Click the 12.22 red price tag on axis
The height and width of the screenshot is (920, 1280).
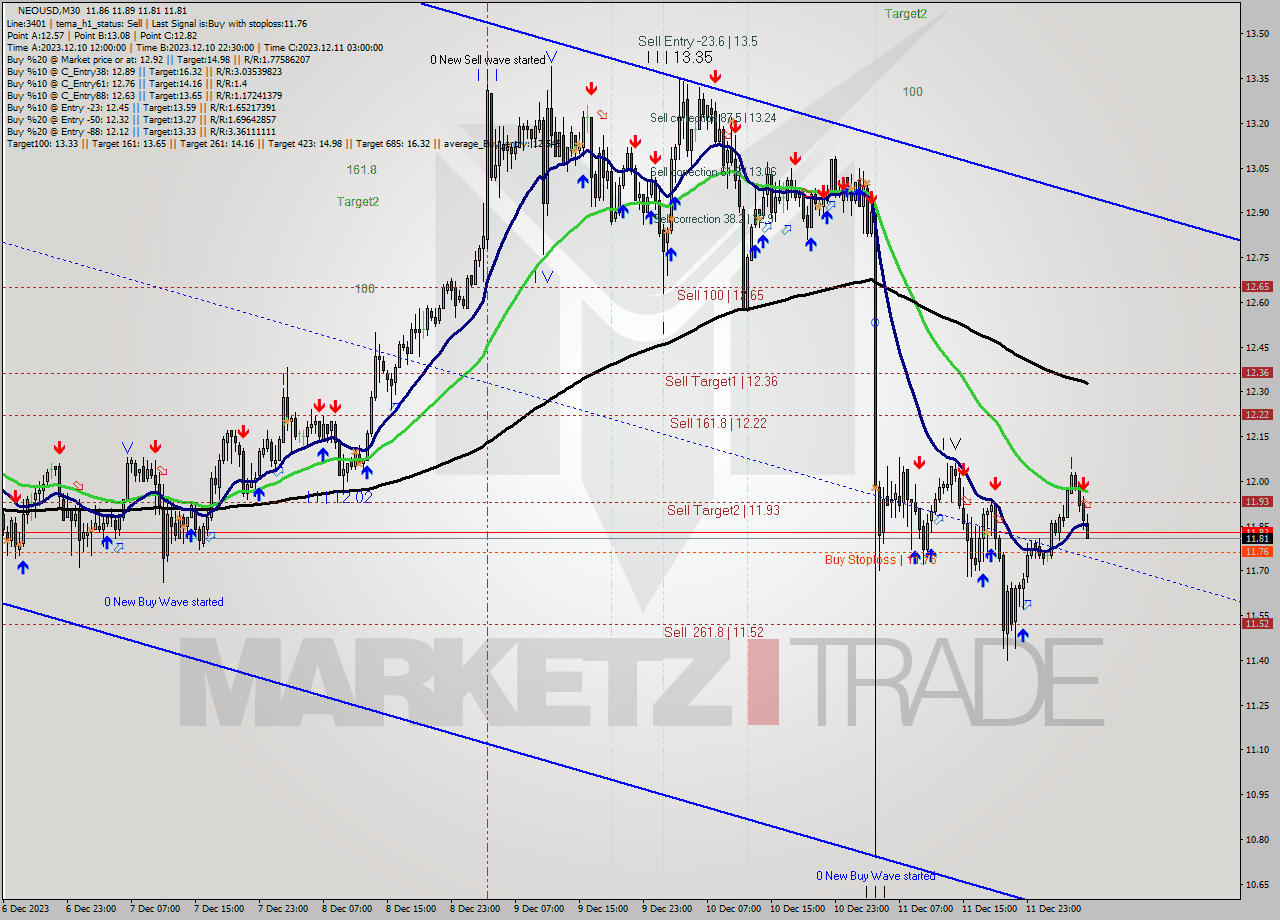click(1257, 414)
